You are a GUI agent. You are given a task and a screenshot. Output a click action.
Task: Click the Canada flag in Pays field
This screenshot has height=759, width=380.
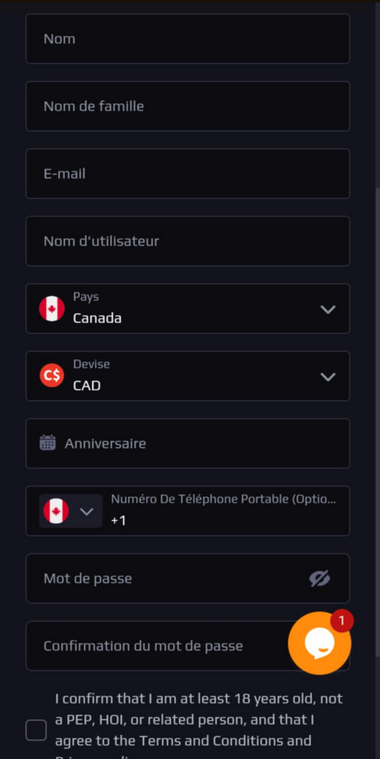(x=52, y=309)
